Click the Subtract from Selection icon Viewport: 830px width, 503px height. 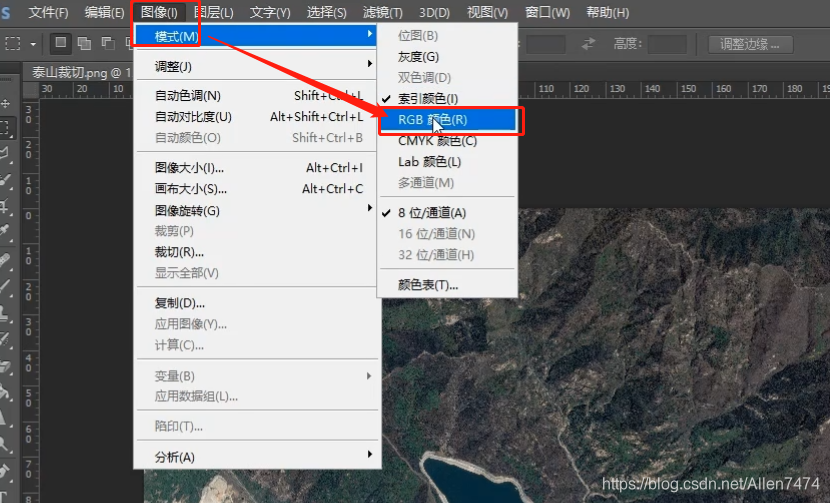point(105,43)
